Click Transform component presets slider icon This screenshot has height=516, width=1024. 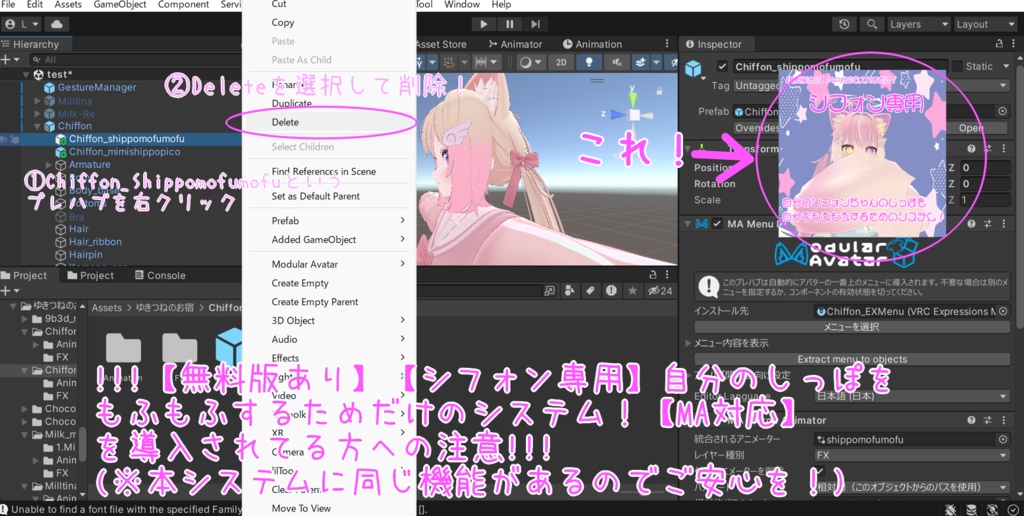pyautogui.click(x=989, y=149)
